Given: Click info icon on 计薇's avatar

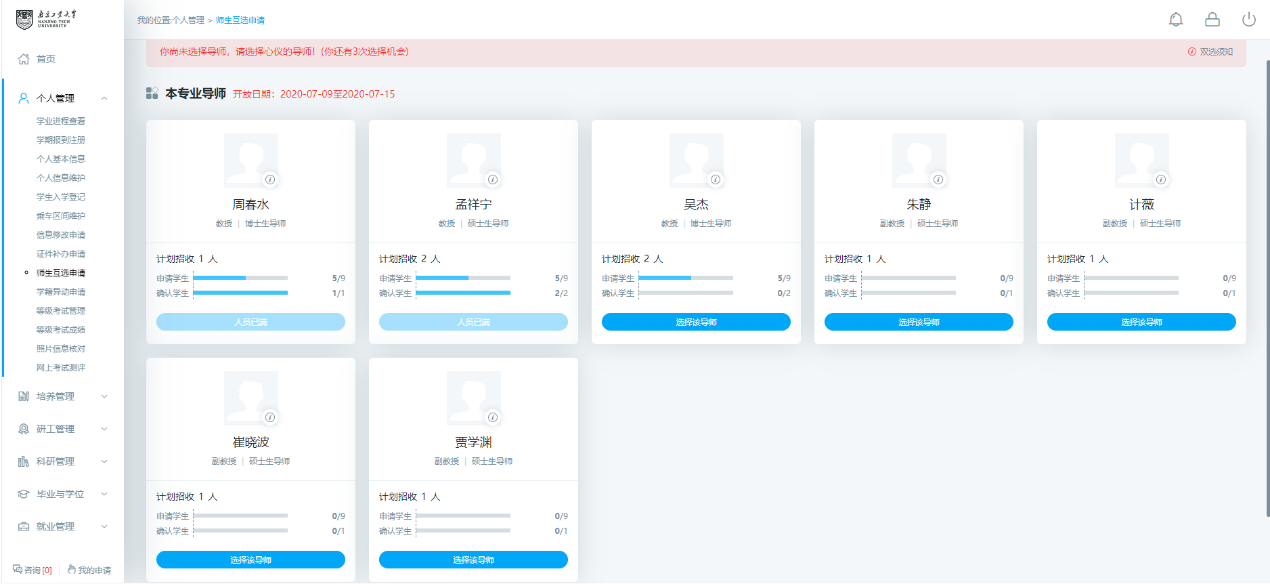Looking at the screenshot, I should pyautogui.click(x=1161, y=179).
